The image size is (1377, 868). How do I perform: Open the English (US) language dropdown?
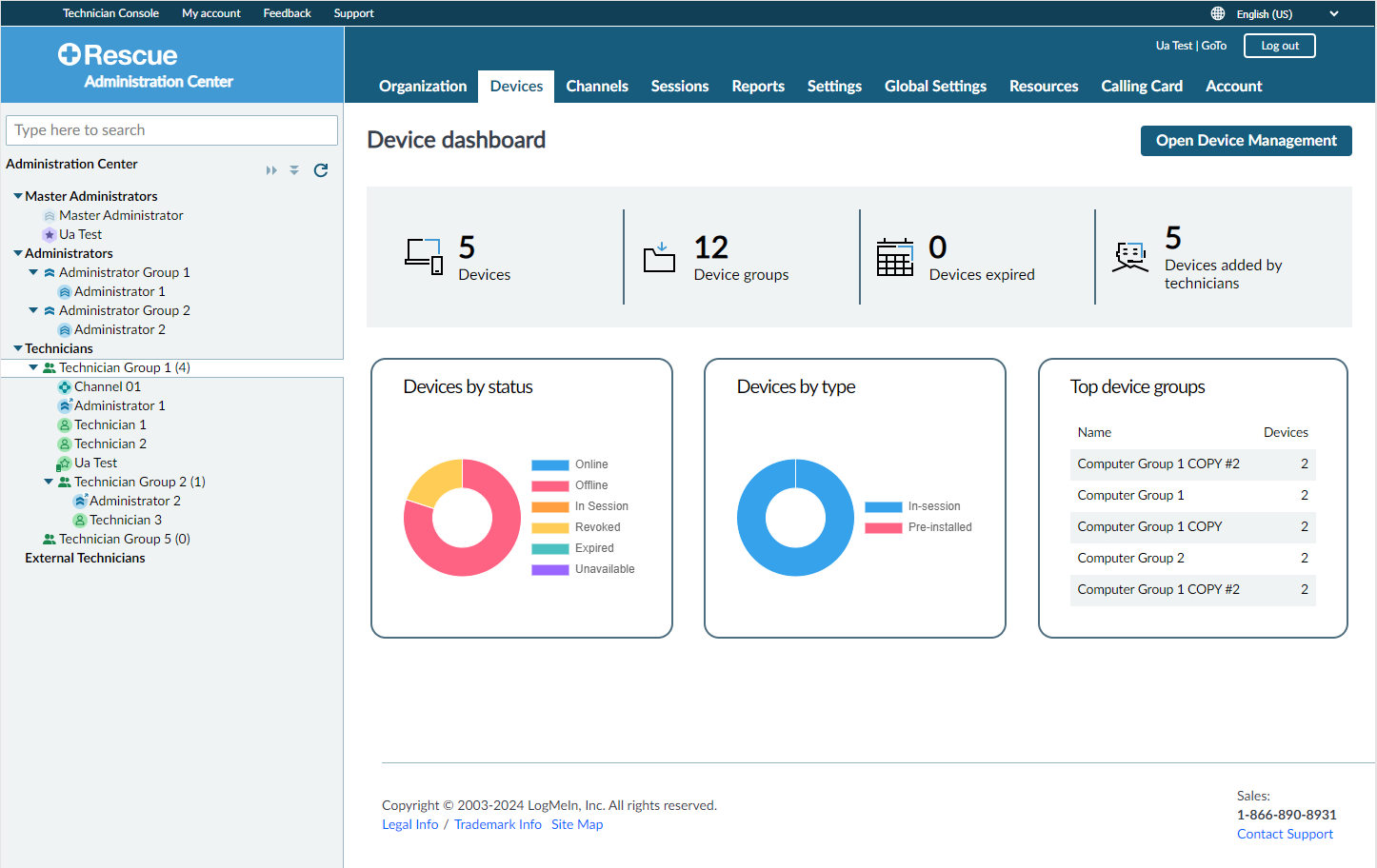click(1333, 12)
